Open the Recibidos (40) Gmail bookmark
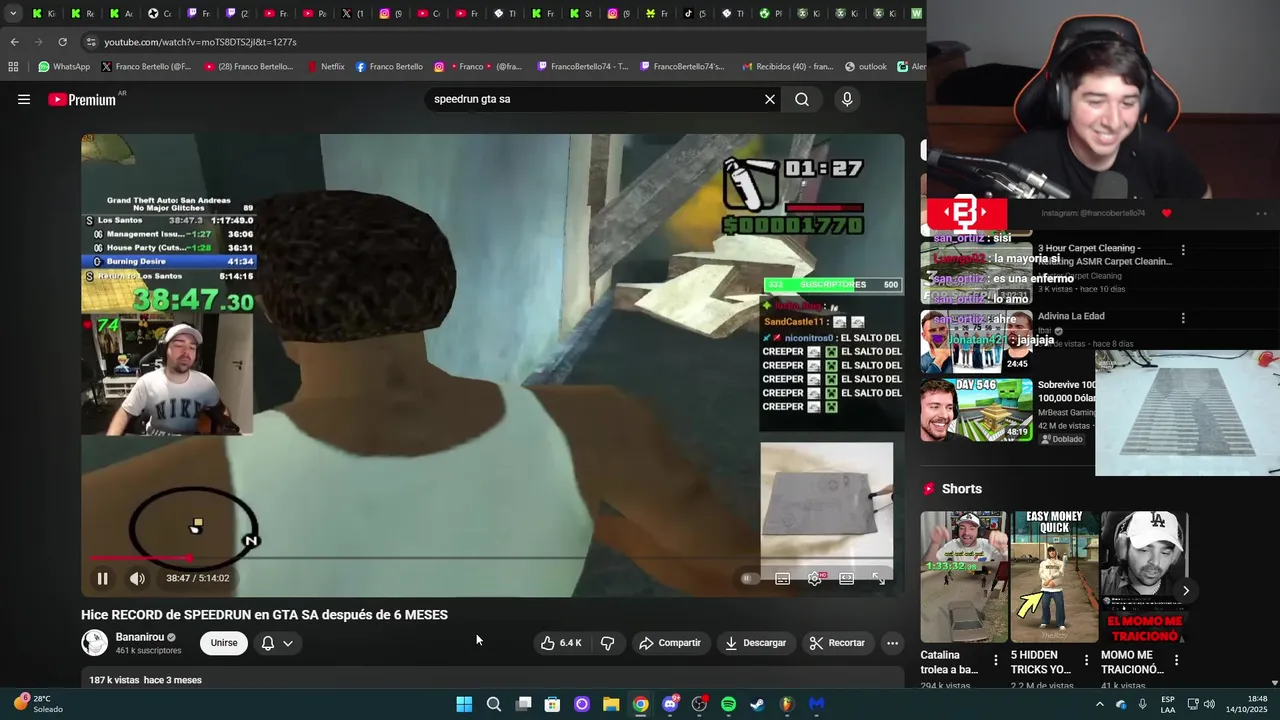This screenshot has height=720, width=1280. coord(788,67)
